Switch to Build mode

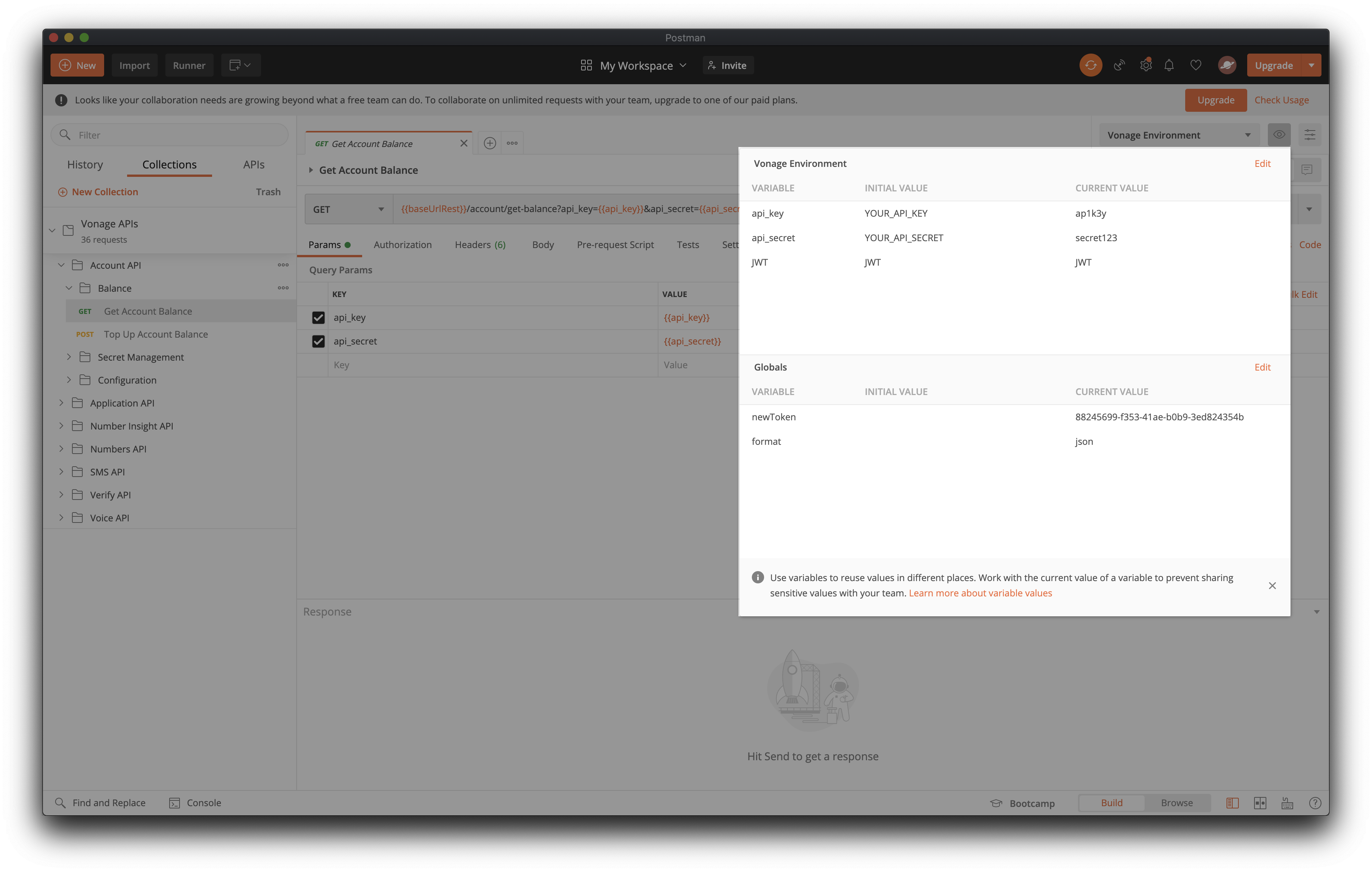[1112, 802]
